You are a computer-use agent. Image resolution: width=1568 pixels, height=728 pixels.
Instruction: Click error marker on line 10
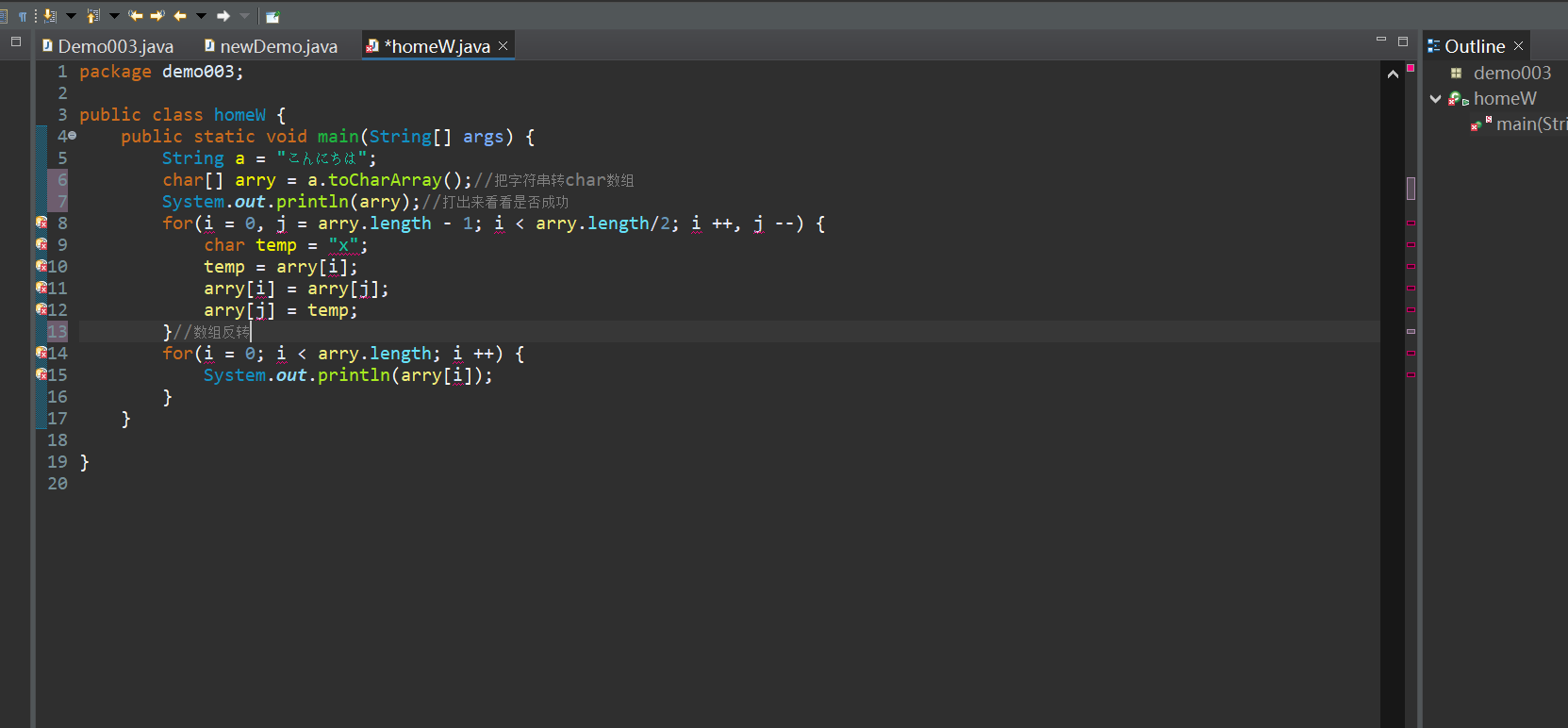(x=41, y=266)
